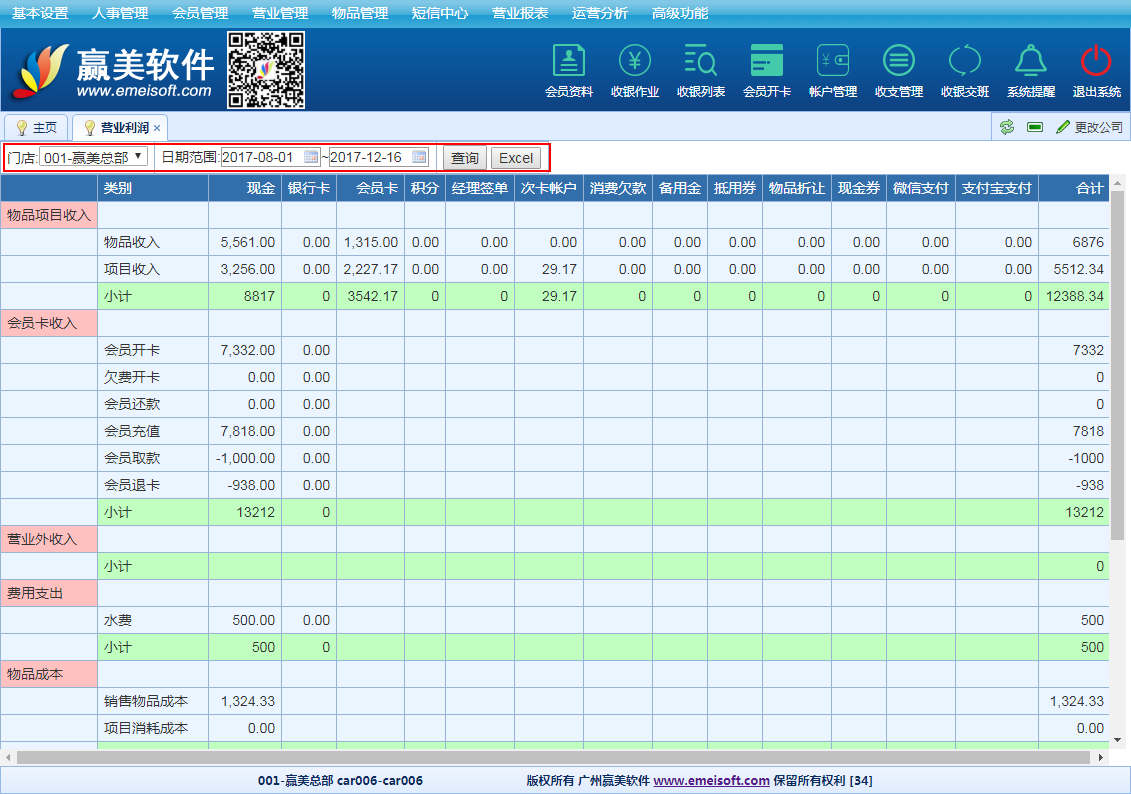Image resolution: width=1131 pixels, height=794 pixels.
Task: Open the 收银交班 shift handover icon
Action: (964, 62)
